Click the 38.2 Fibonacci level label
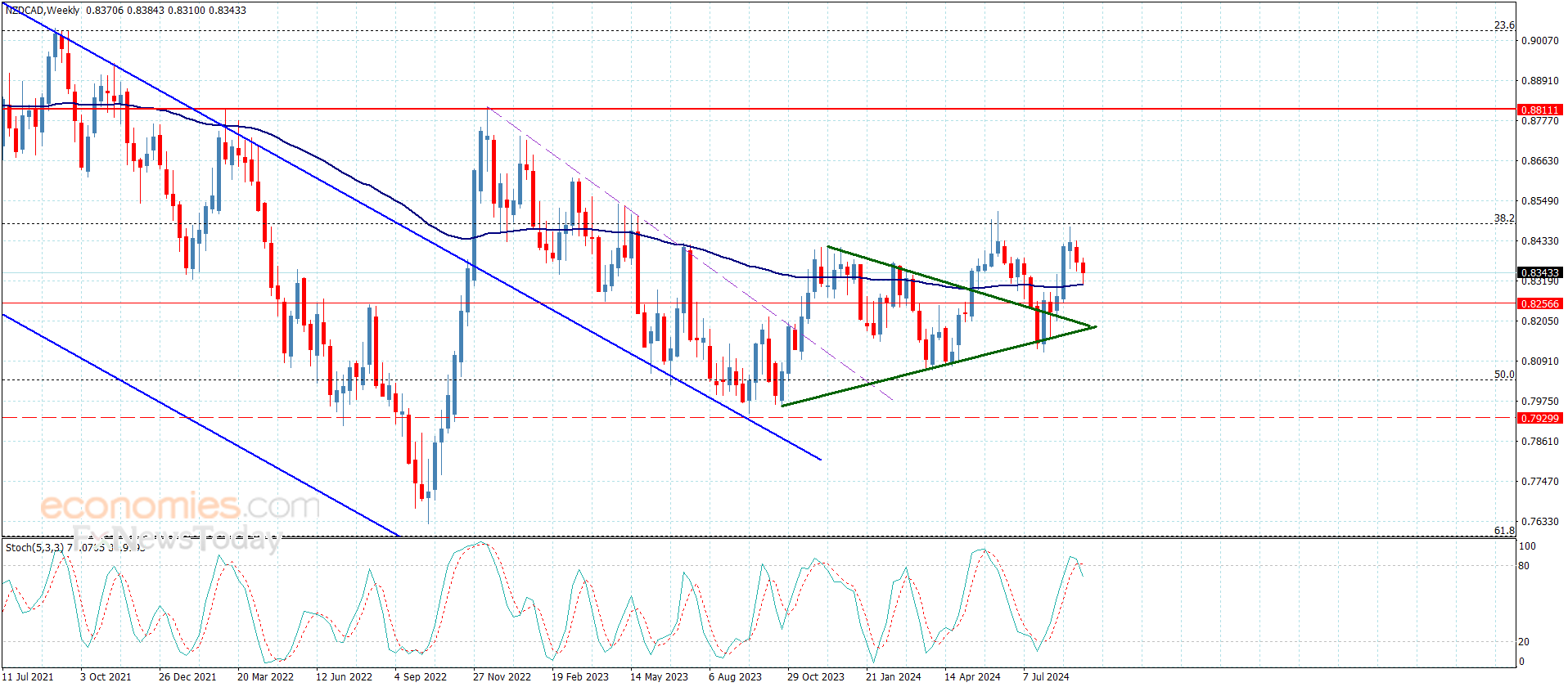Image resolution: width=1568 pixels, height=687 pixels. (x=1504, y=218)
